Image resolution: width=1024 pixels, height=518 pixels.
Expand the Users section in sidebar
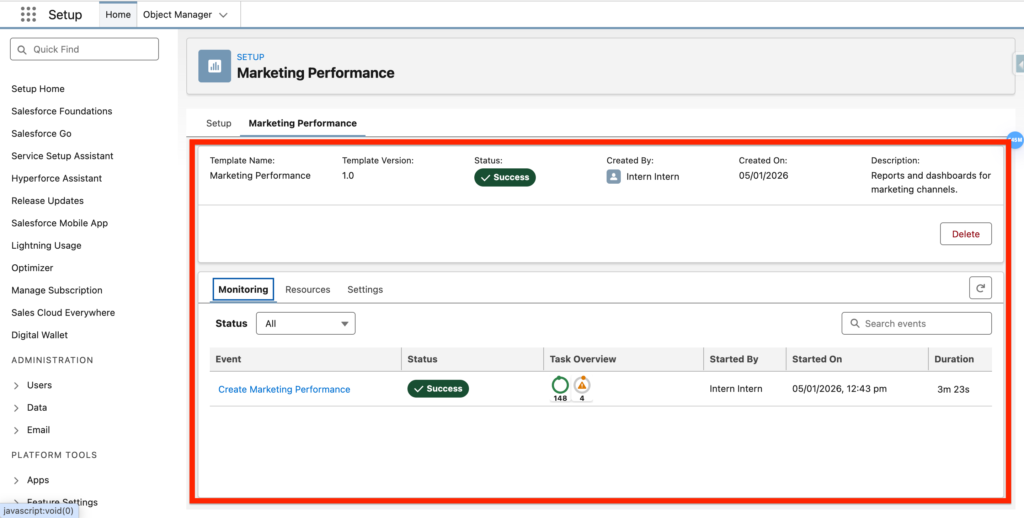(16, 385)
